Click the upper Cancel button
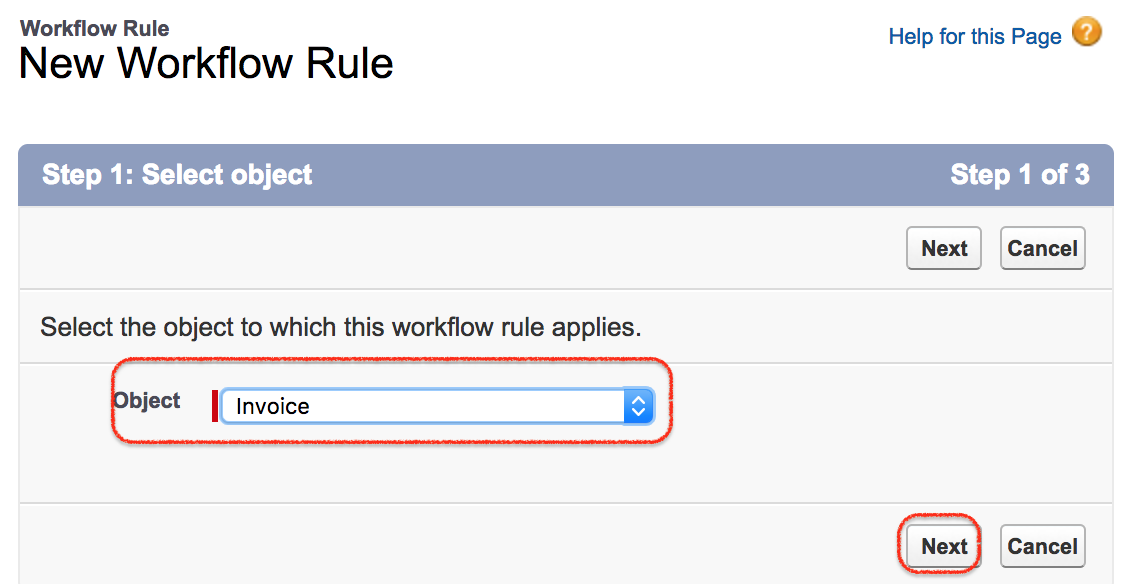 pyautogui.click(x=1042, y=249)
